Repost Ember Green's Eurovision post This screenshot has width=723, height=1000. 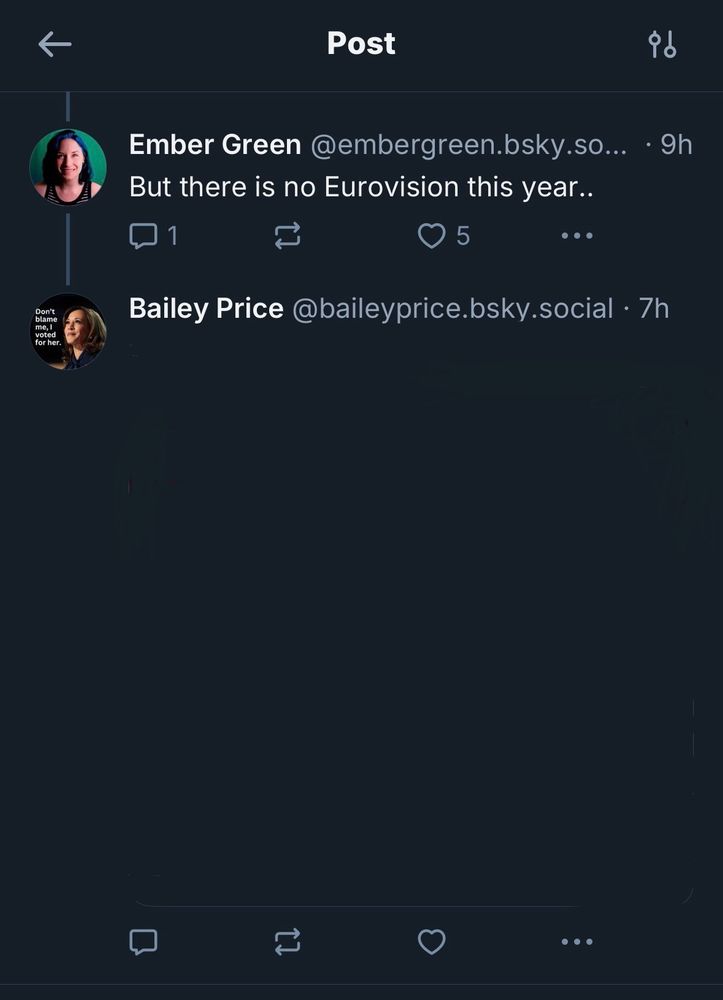(288, 236)
